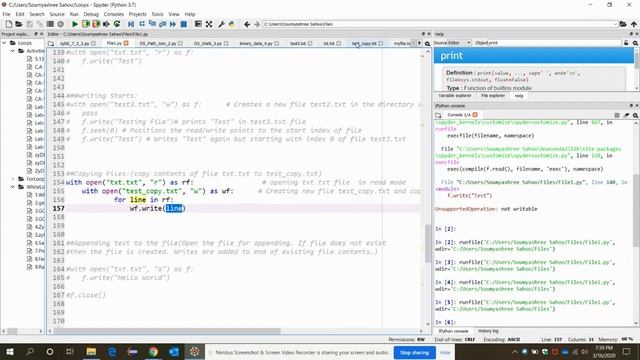The height and width of the screenshot is (360, 640).
Task: Maximize current pane icon
Action: 198,24
